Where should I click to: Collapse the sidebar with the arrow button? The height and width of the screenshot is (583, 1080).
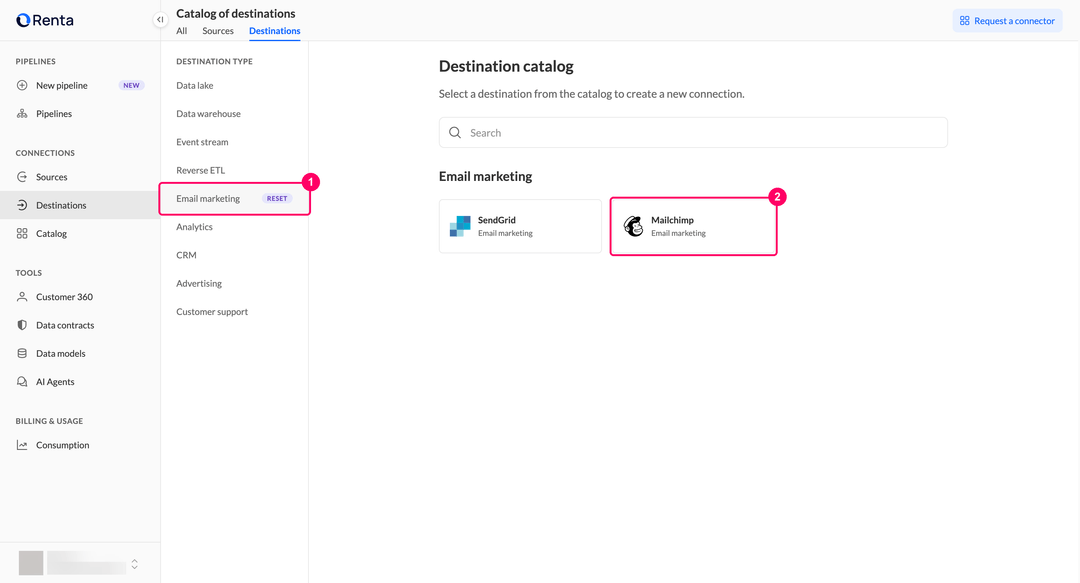click(x=160, y=20)
